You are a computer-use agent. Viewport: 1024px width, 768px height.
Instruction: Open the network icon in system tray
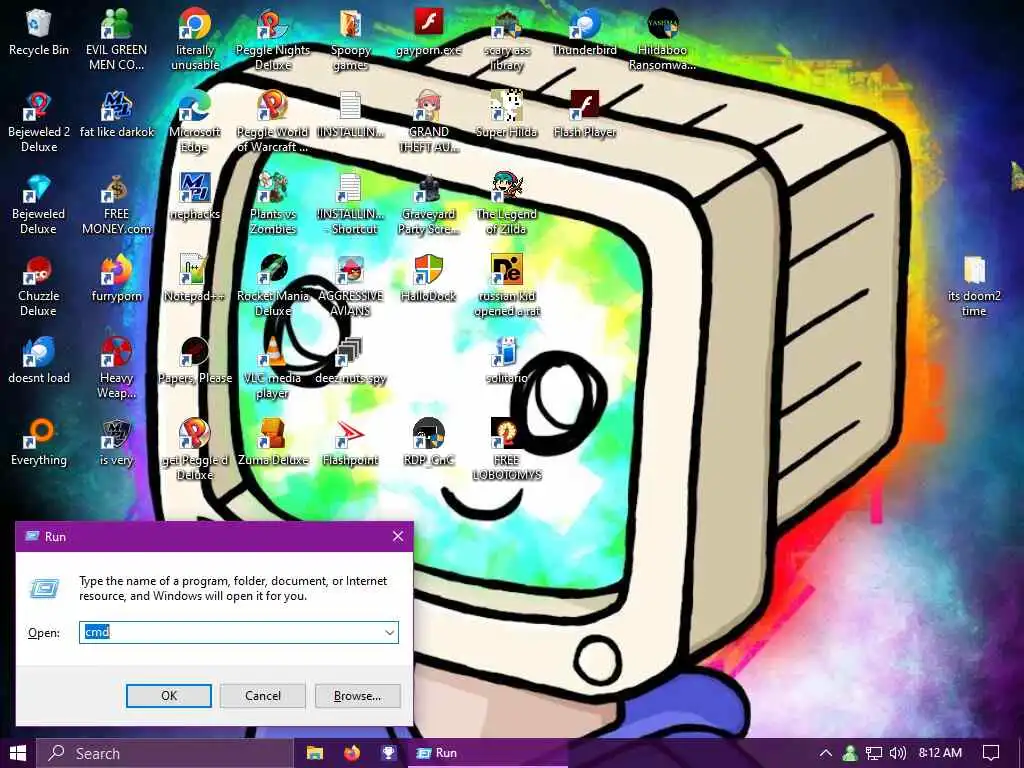coord(874,753)
